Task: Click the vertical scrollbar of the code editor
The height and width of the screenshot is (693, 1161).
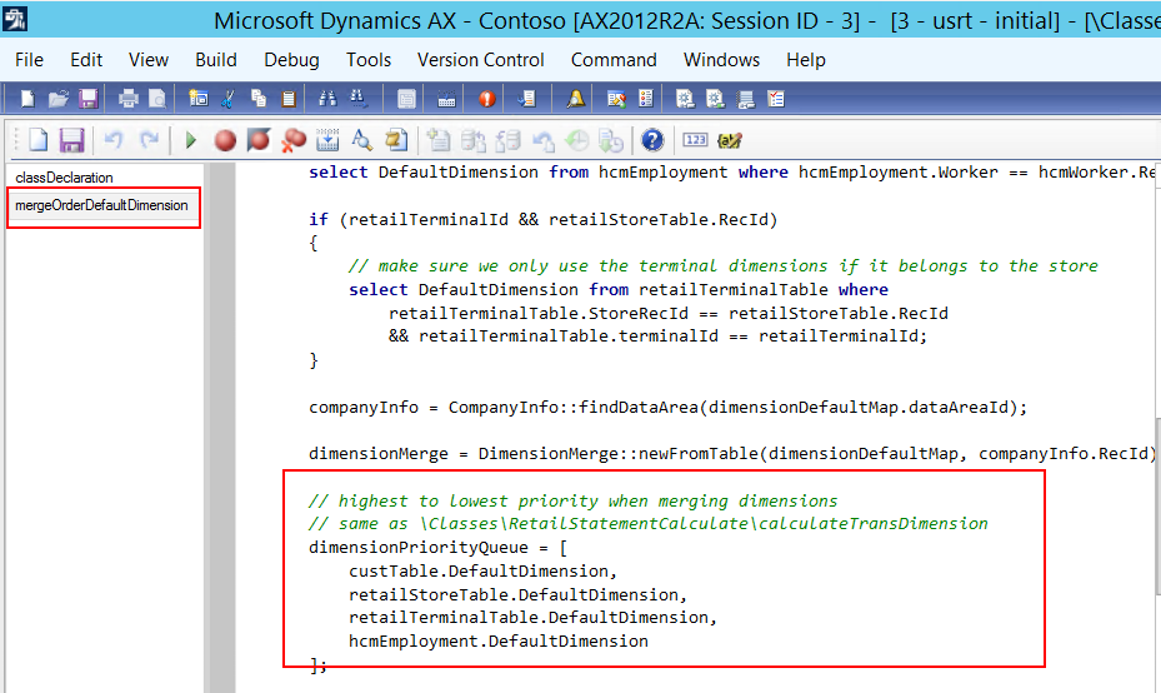Action: (x=1157, y=506)
